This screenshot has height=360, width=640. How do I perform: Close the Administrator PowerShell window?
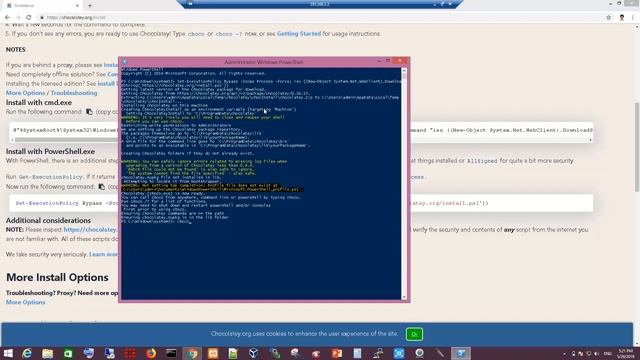point(400,61)
